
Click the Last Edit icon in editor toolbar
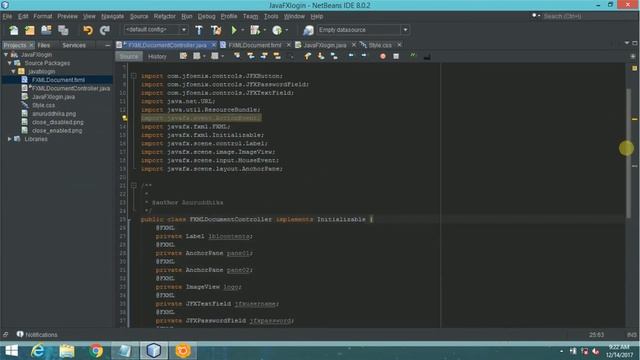pos(183,56)
